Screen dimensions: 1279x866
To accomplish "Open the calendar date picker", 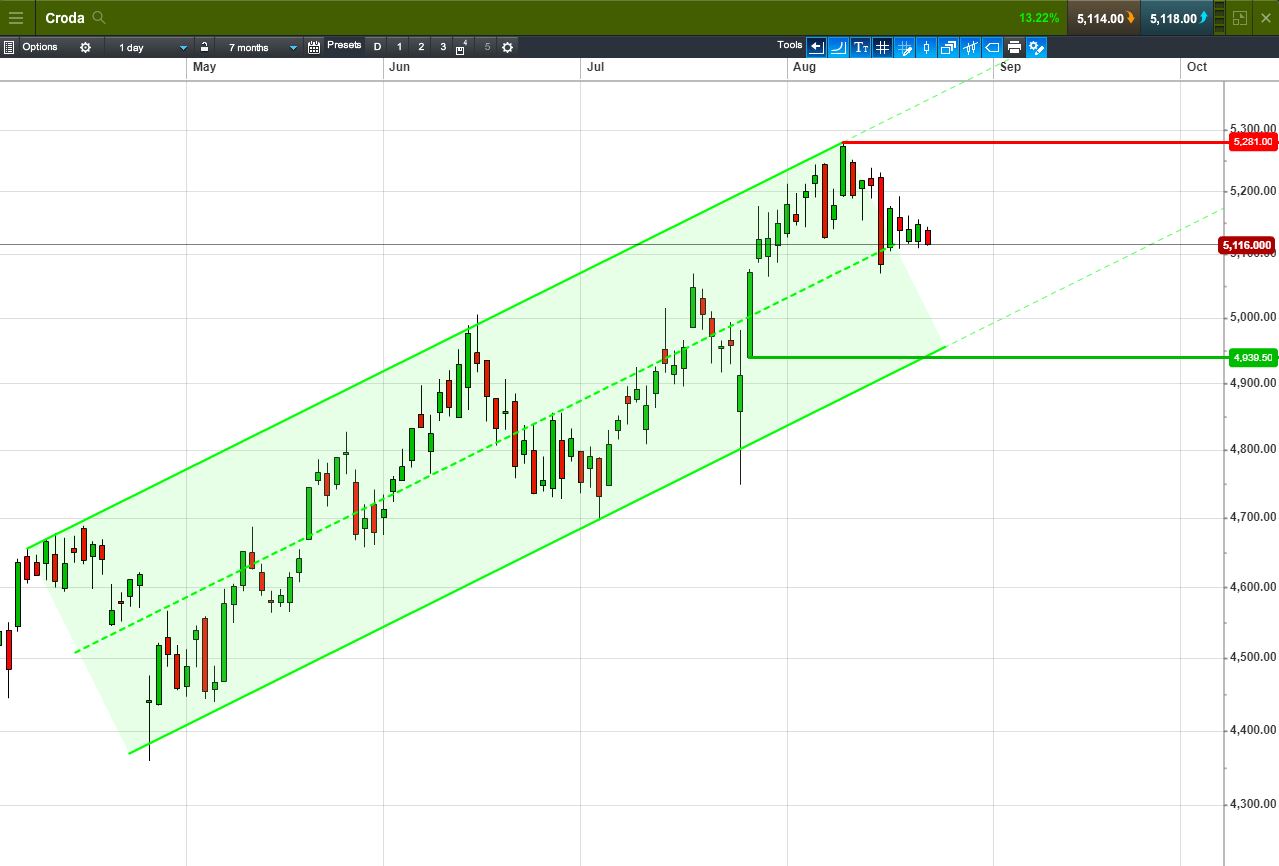I will pyautogui.click(x=314, y=47).
